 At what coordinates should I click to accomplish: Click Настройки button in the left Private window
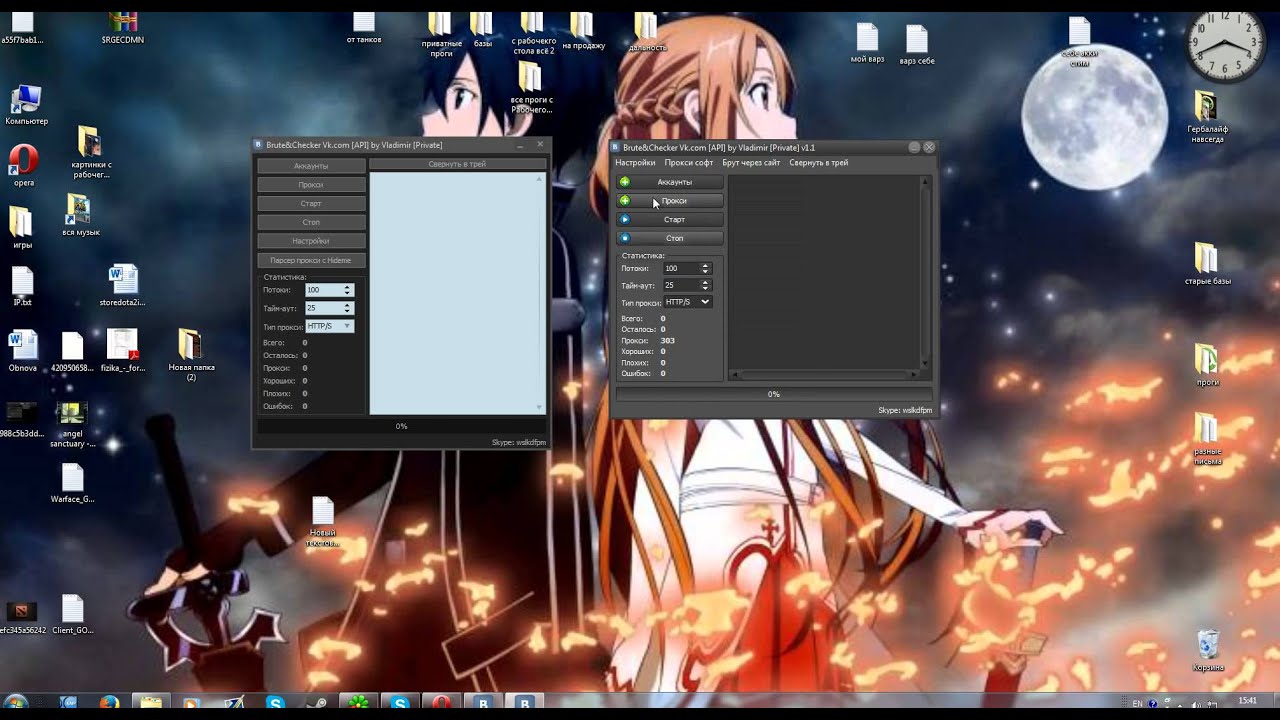coord(311,241)
